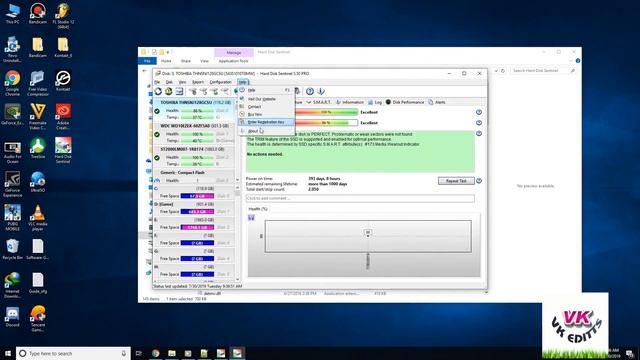Screen dimensions: 640x360
Task: Open the View ribbon tab in Explorer
Action: click(204, 61)
